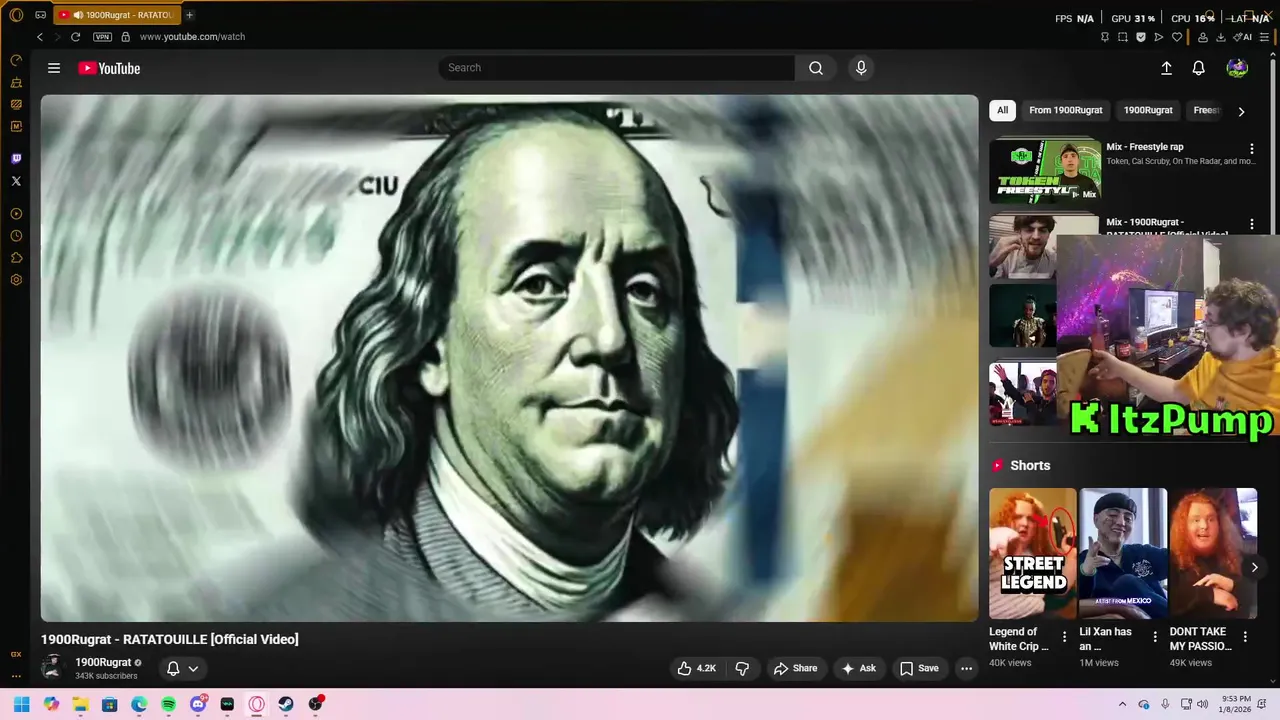Viewport: 1280px width, 720px height.
Task: Show next Shorts with right arrow
Action: (x=1254, y=567)
